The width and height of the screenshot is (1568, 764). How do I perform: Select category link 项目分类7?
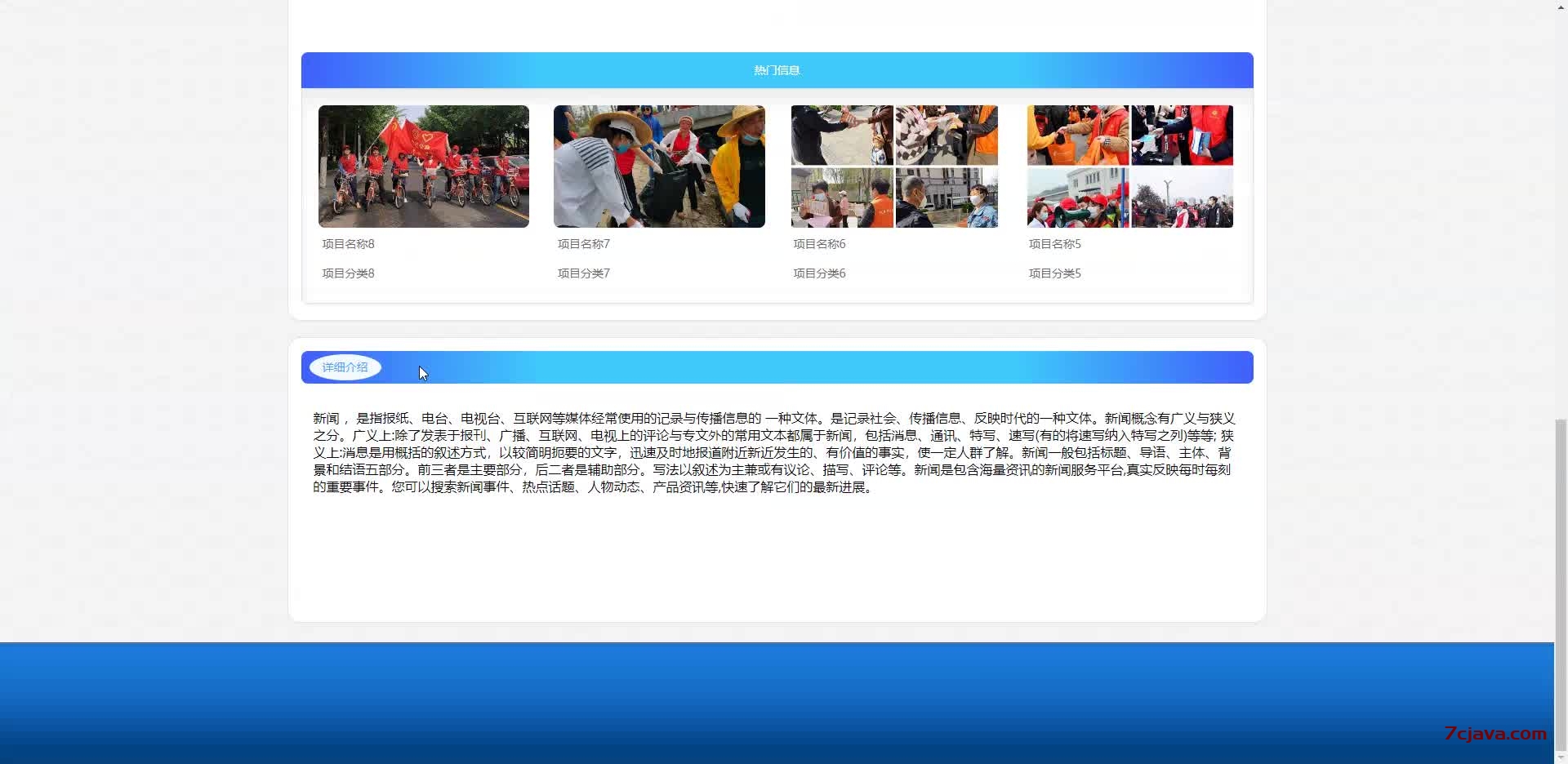[583, 273]
